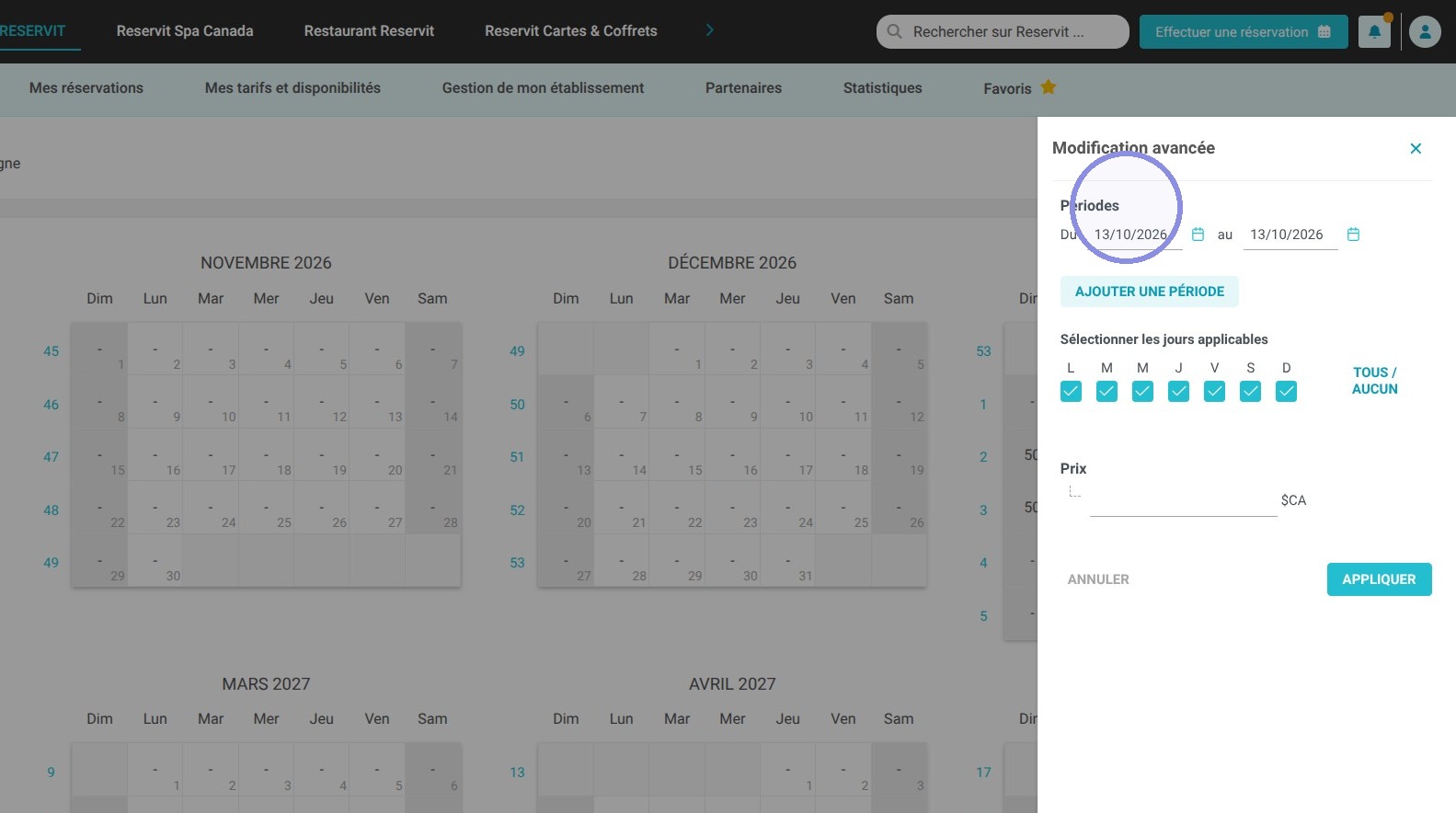This screenshot has width=1456, height=813.
Task: Open the start date calendar picker
Action: coord(1198,235)
